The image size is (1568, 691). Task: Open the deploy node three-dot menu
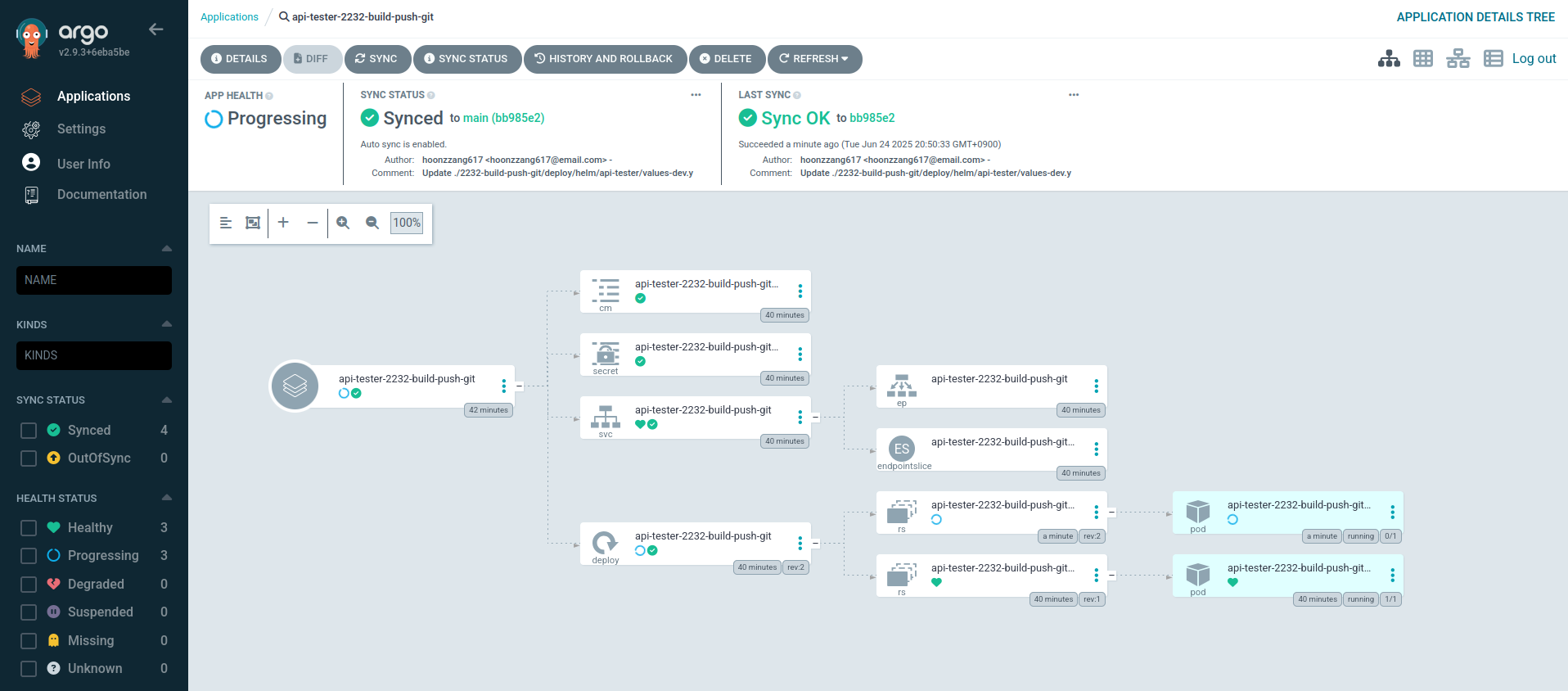(x=800, y=543)
